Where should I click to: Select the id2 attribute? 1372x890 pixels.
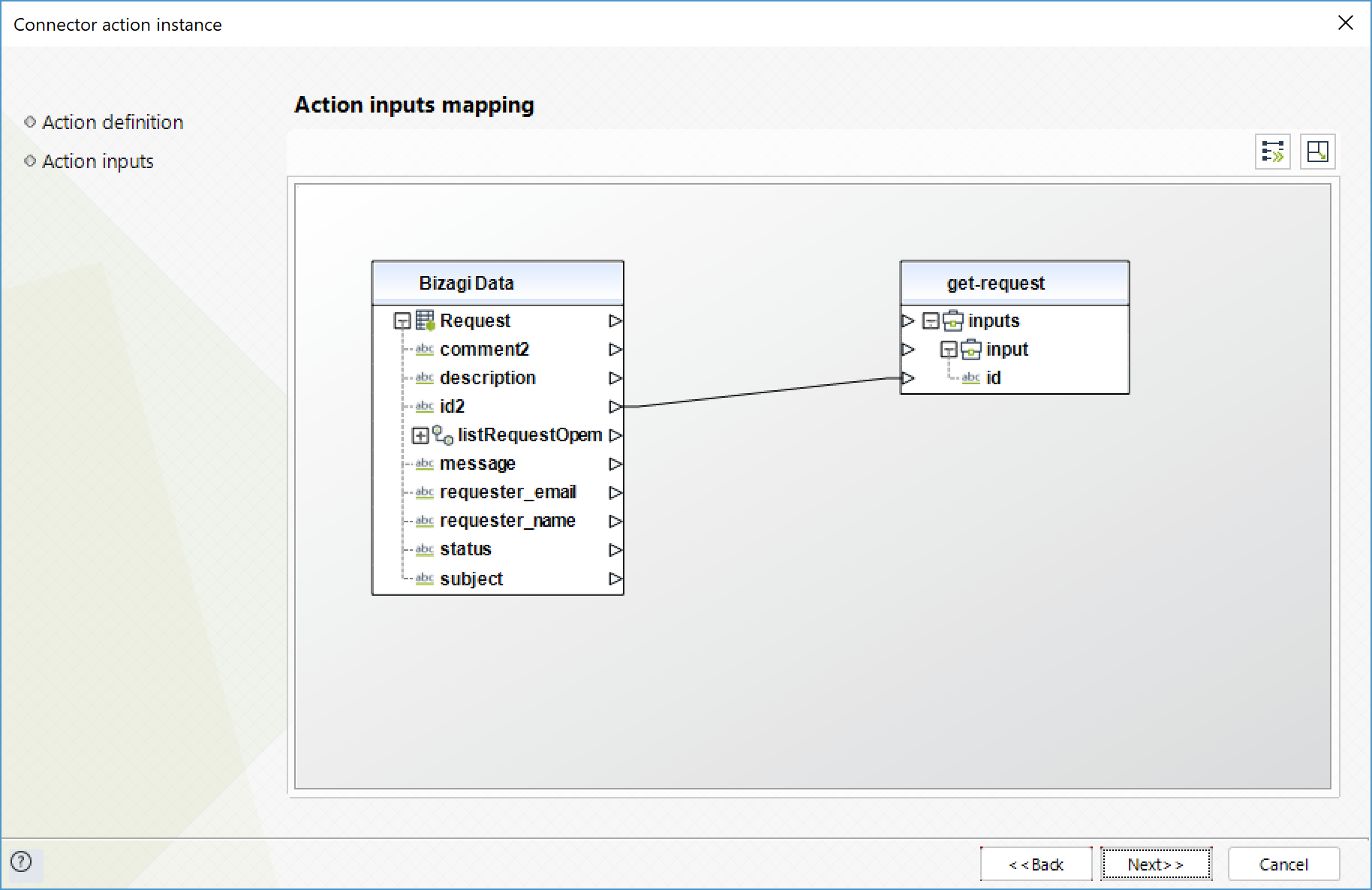(453, 407)
